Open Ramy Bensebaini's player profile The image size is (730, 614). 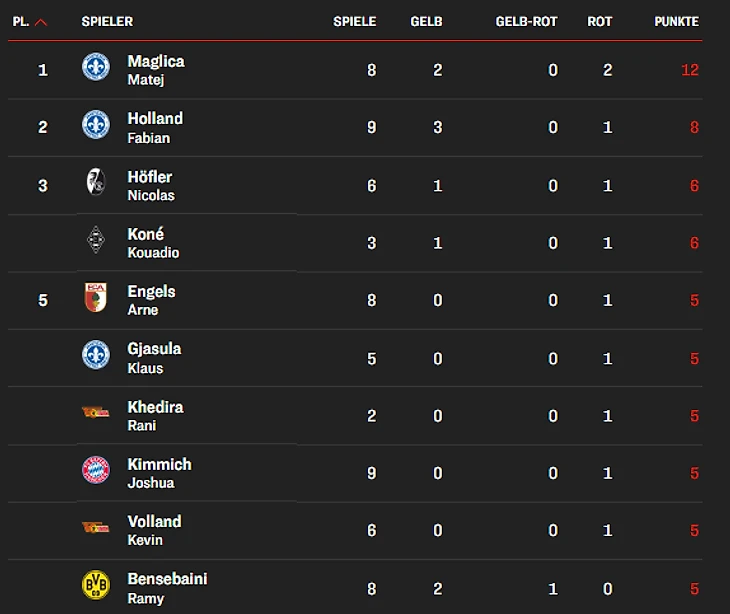click(x=167, y=587)
